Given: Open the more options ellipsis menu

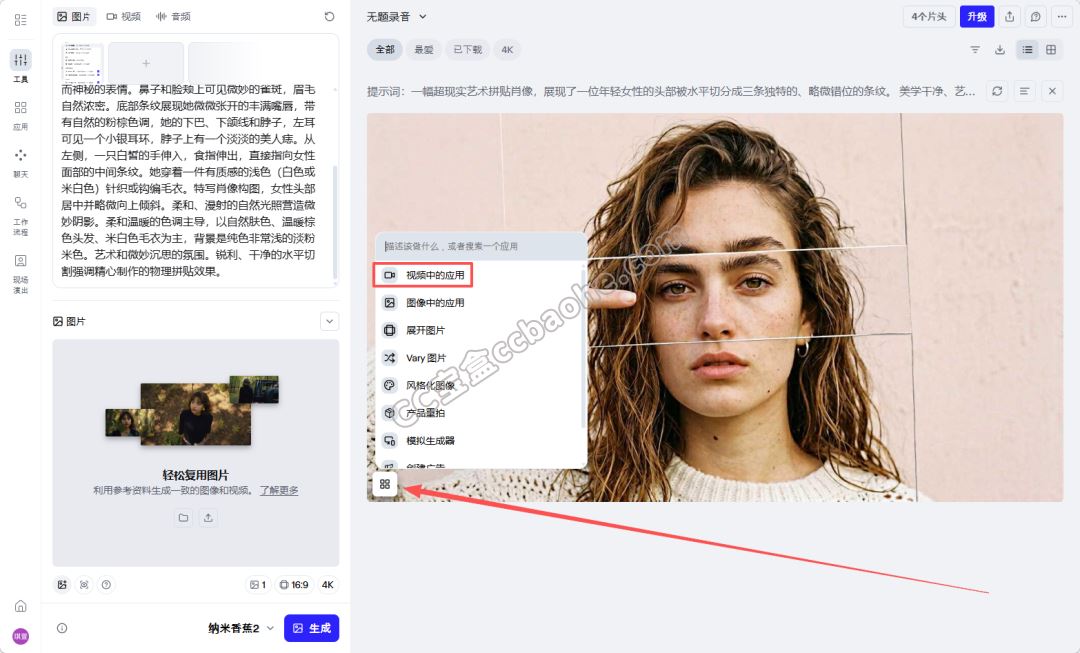Looking at the screenshot, I should pos(1061,17).
